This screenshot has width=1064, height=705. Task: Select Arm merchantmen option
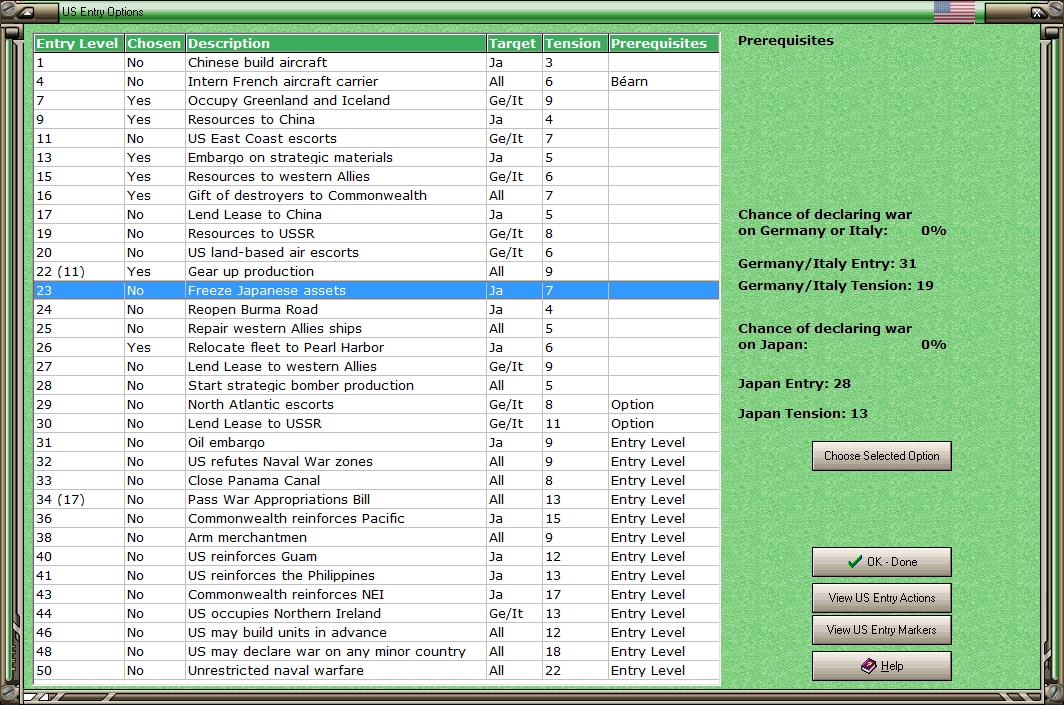(x=377, y=537)
